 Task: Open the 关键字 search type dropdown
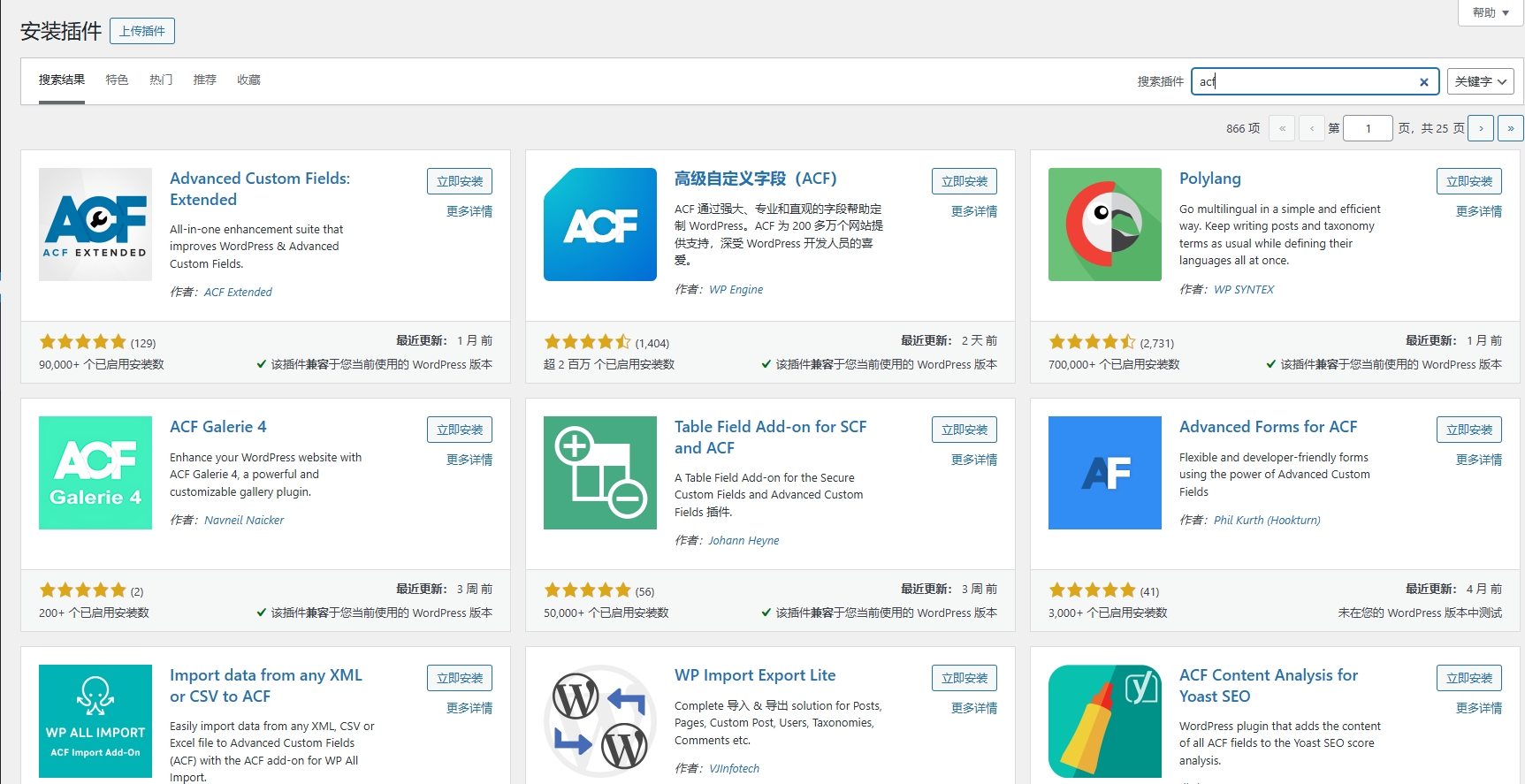(x=1481, y=81)
